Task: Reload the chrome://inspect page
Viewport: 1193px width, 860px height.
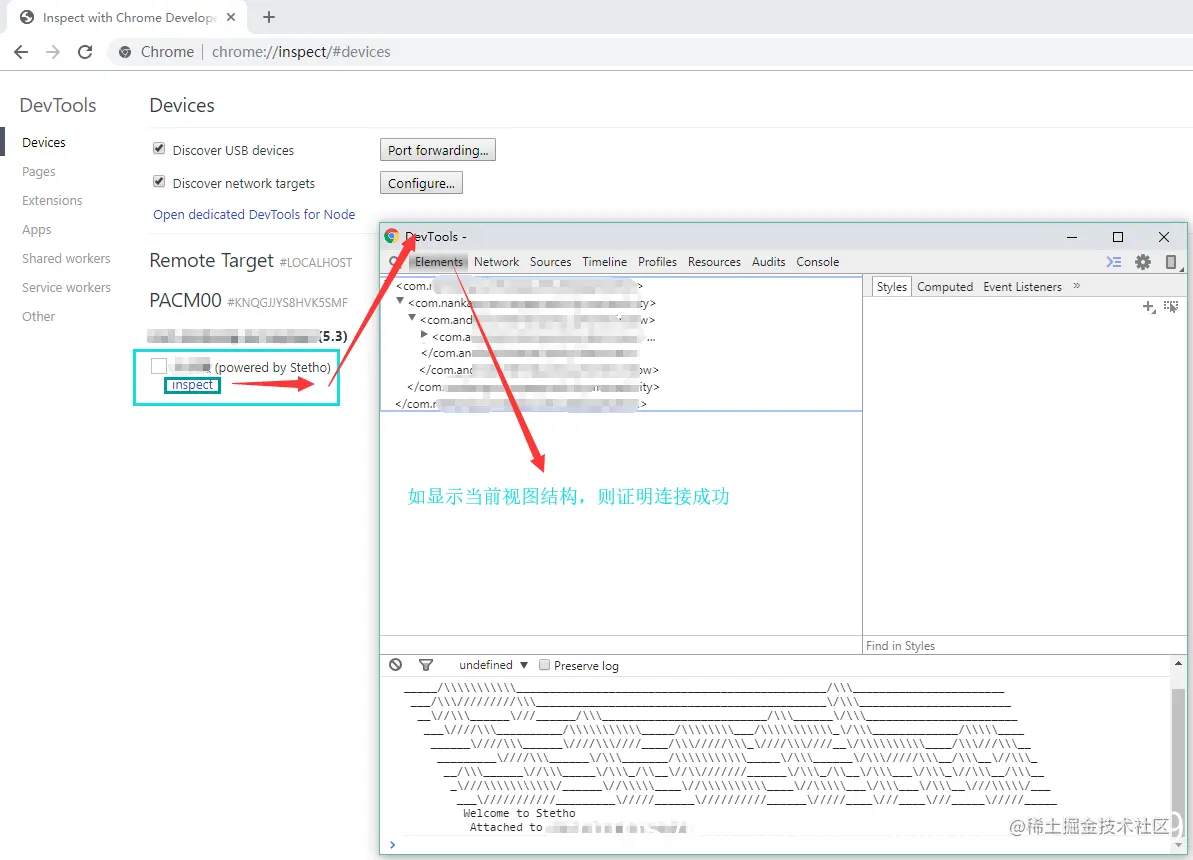Action: [x=85, y=52]
